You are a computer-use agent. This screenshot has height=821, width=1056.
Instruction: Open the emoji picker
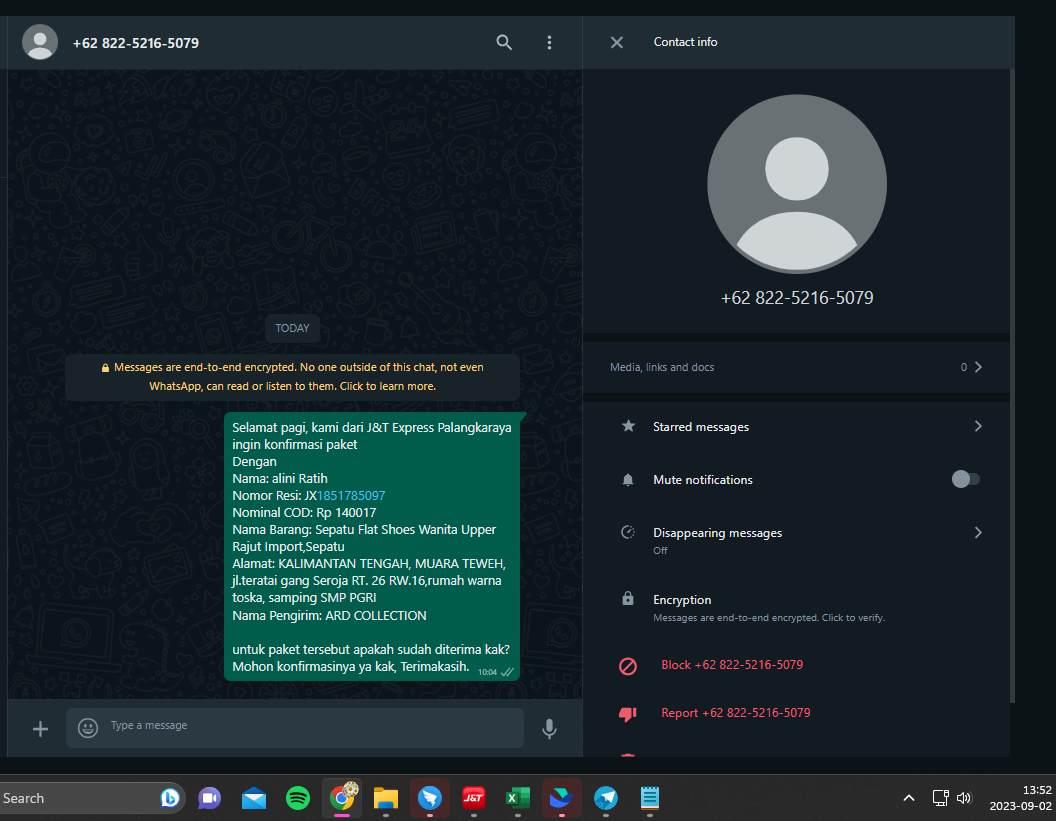coord(88,727)
